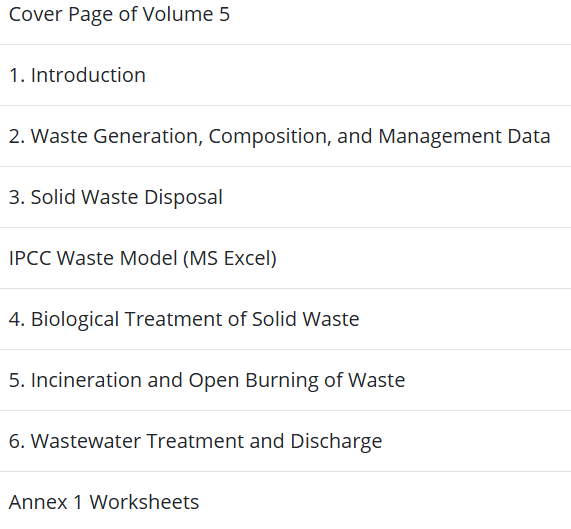Image resolution: width=571 pixels, height=529 pixels.
Task: Go to the Introduction chapter
Action: 77,75
